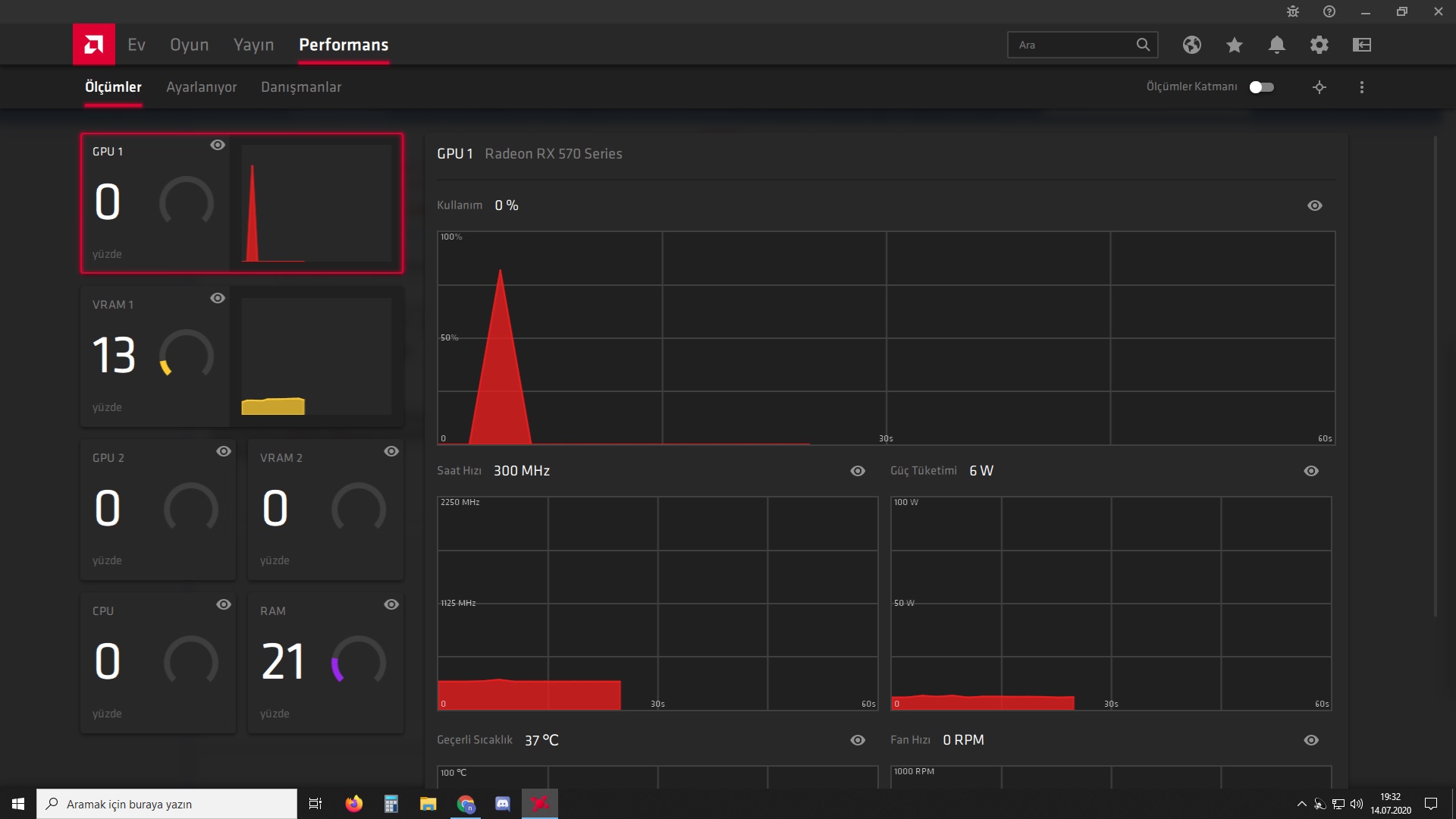
Task: Open the three-dot more options menu
Action: pos(1361,87)
